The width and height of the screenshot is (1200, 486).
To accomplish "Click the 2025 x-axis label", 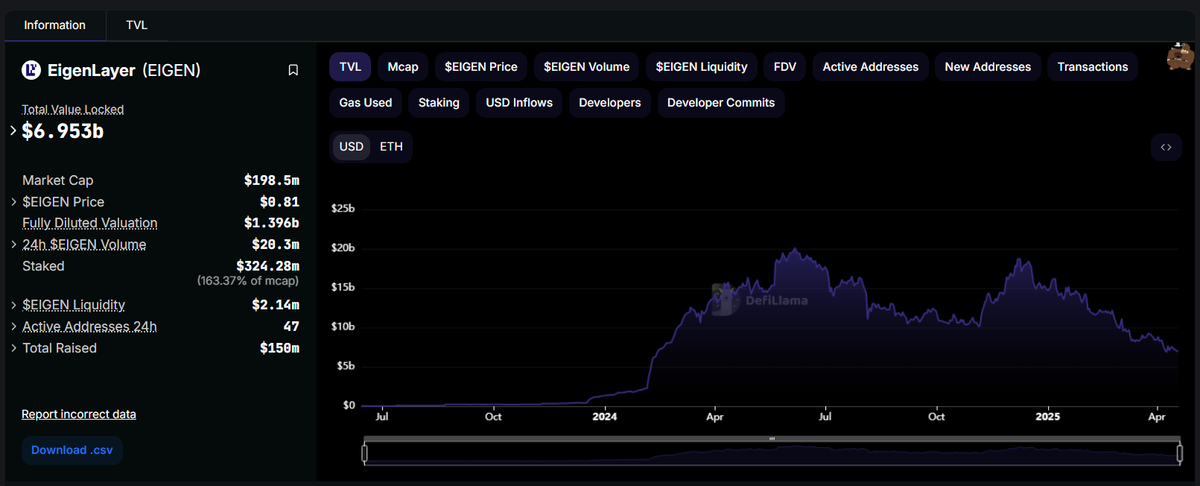I will tap(1047, 416).
